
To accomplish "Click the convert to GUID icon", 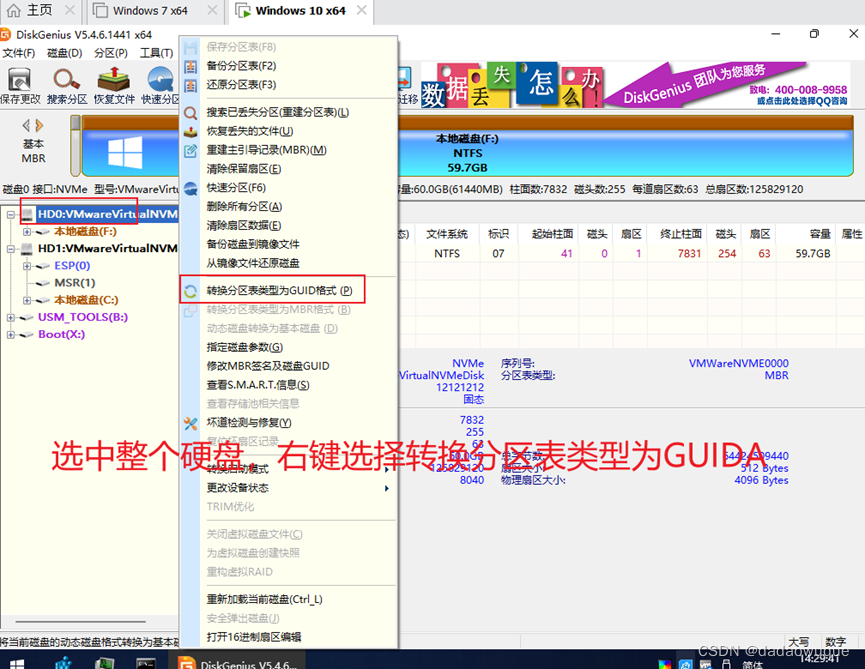I will click(190, 291).
